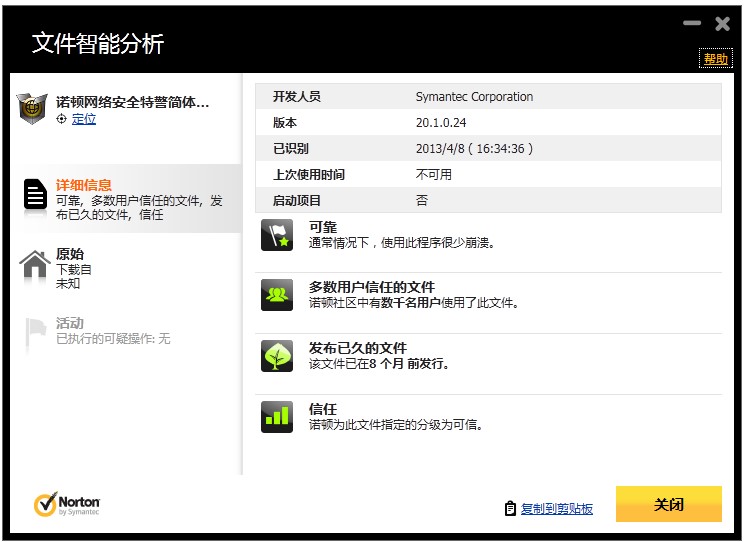
Task: Click the Symantec Corporation developer value
Action: (474, 97)
